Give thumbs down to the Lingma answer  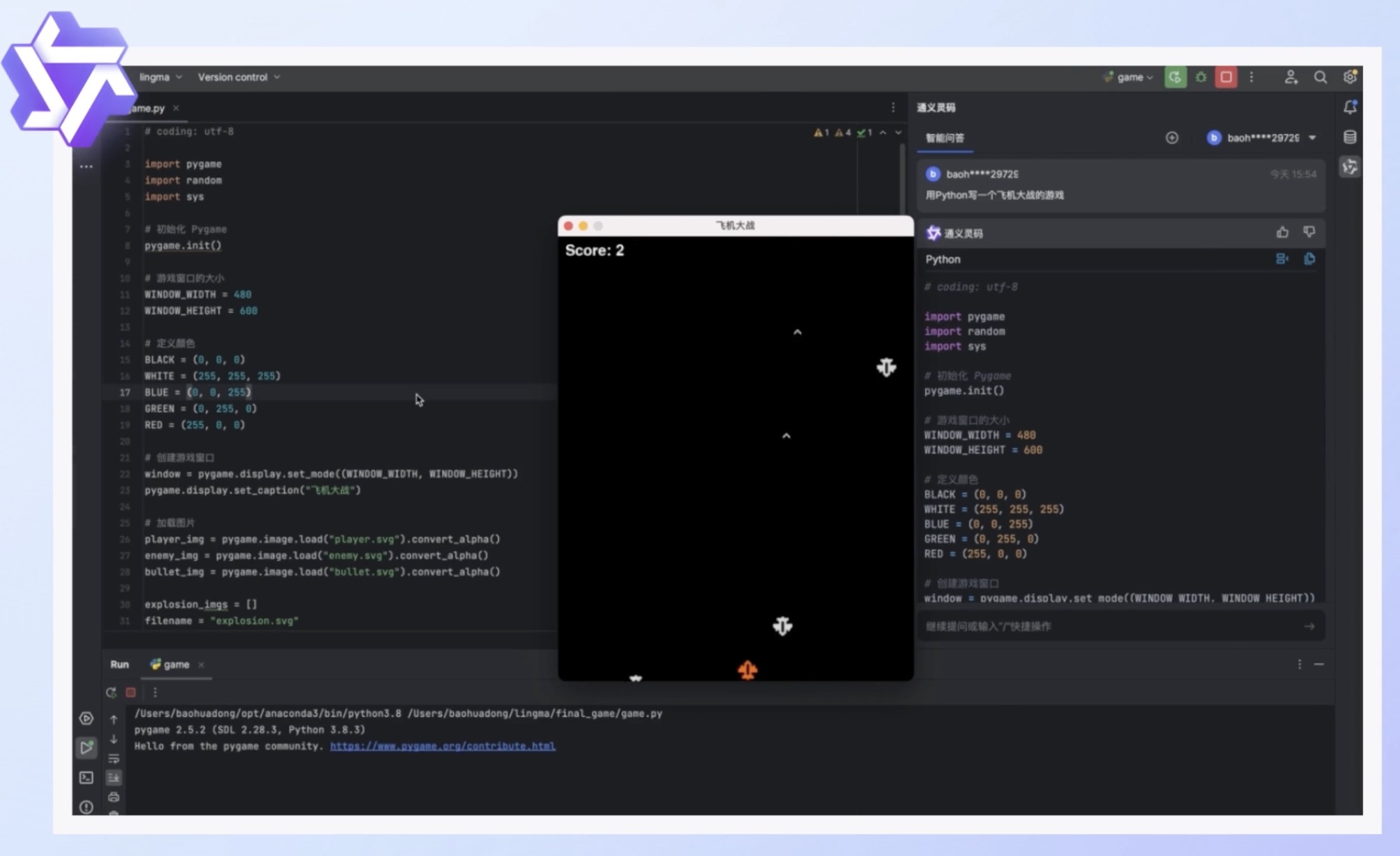pyautogui.click(x=1309, y=232)
